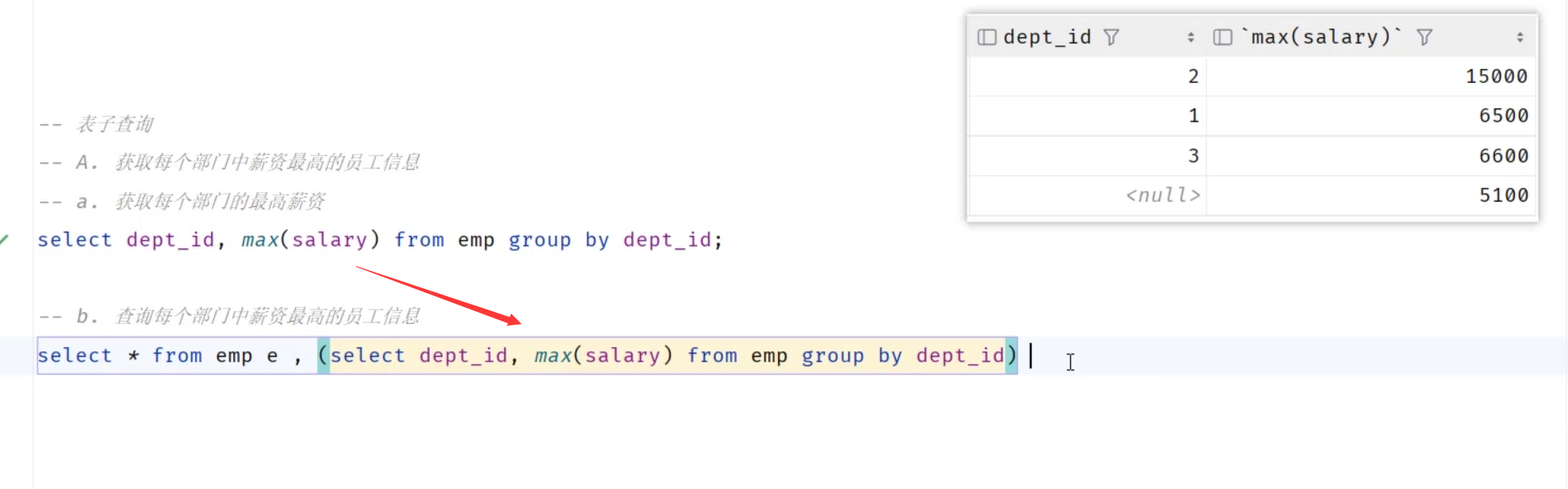Click 'max' in the first select statement
This screenshot has height=489, width=1568.
tap(260, 241)
